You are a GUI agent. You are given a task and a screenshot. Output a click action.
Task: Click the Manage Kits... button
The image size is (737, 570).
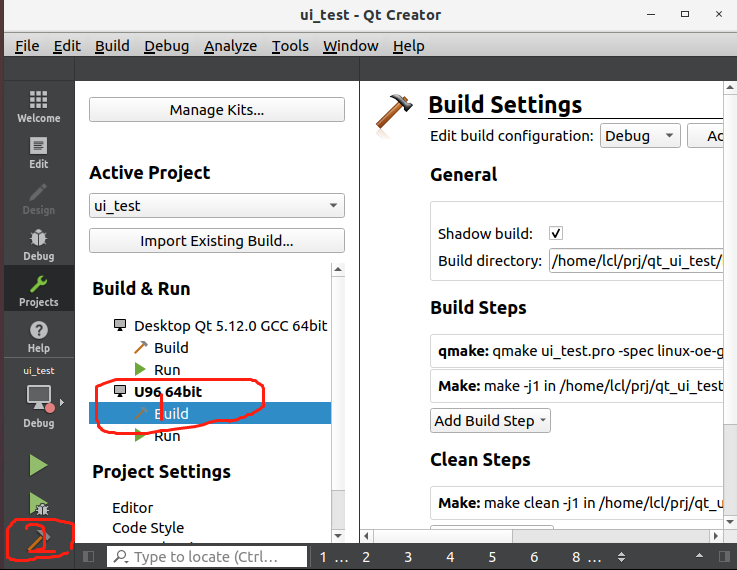[217, 109]
